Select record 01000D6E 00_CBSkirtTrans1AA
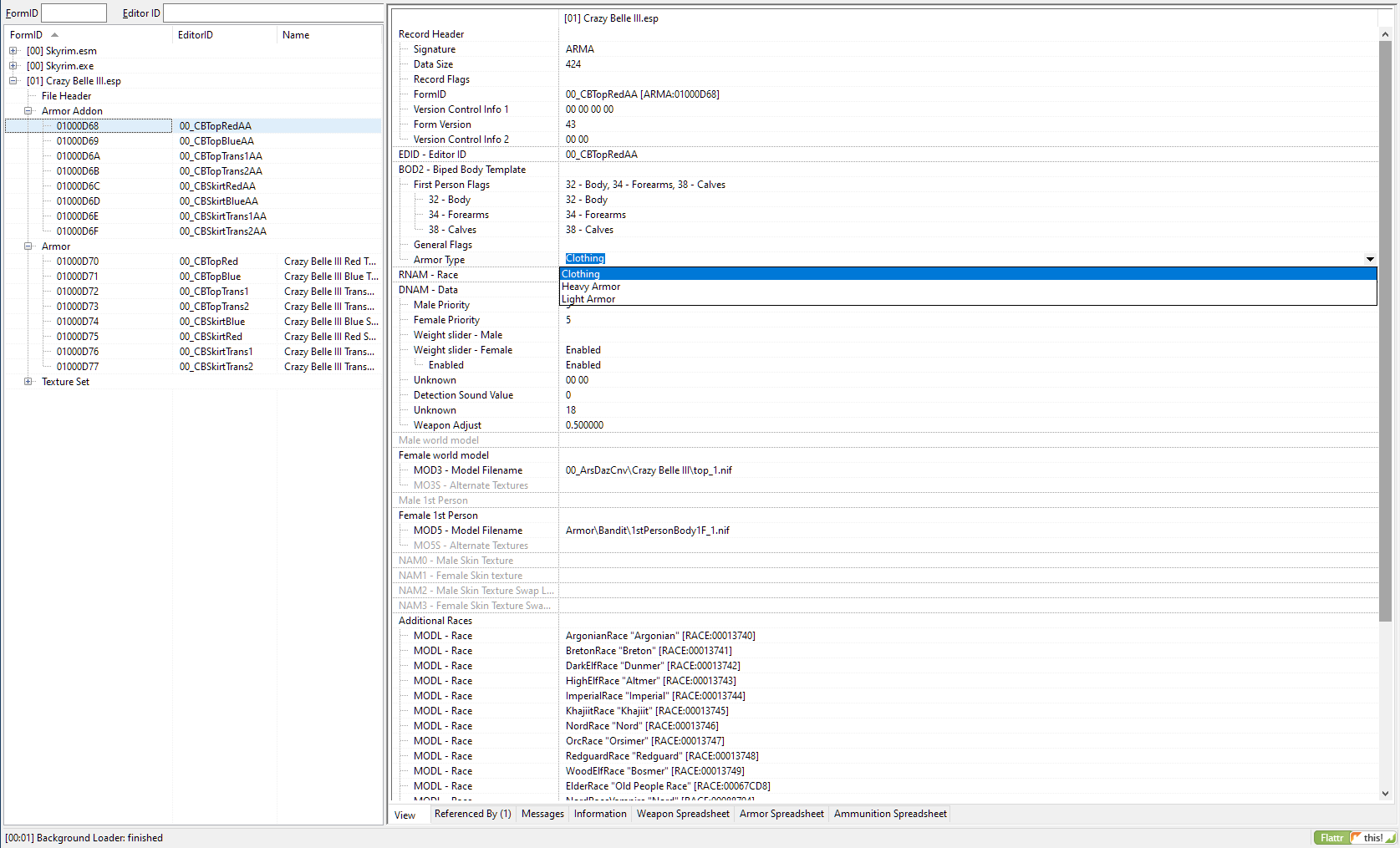 [193, 216]
